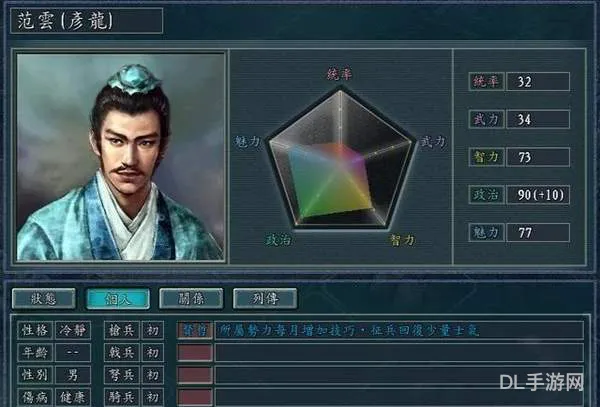Screen dimensions: 600x407
Task: Open the 列傳 biography tab
Action: 265,298
